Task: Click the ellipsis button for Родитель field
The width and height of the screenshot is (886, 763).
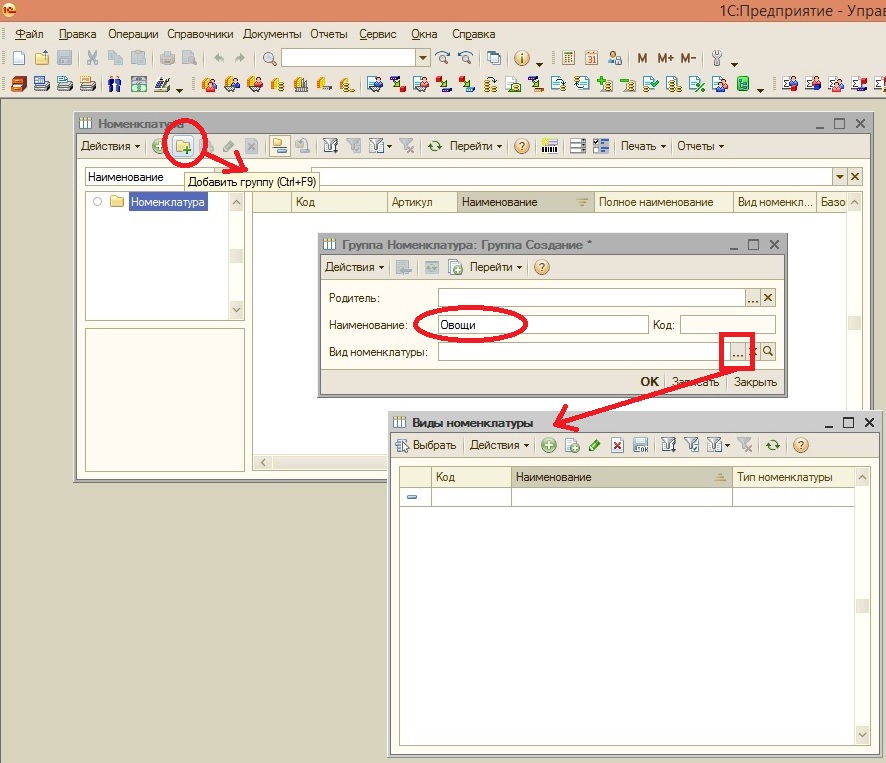Action: click(x=753, y=298)
